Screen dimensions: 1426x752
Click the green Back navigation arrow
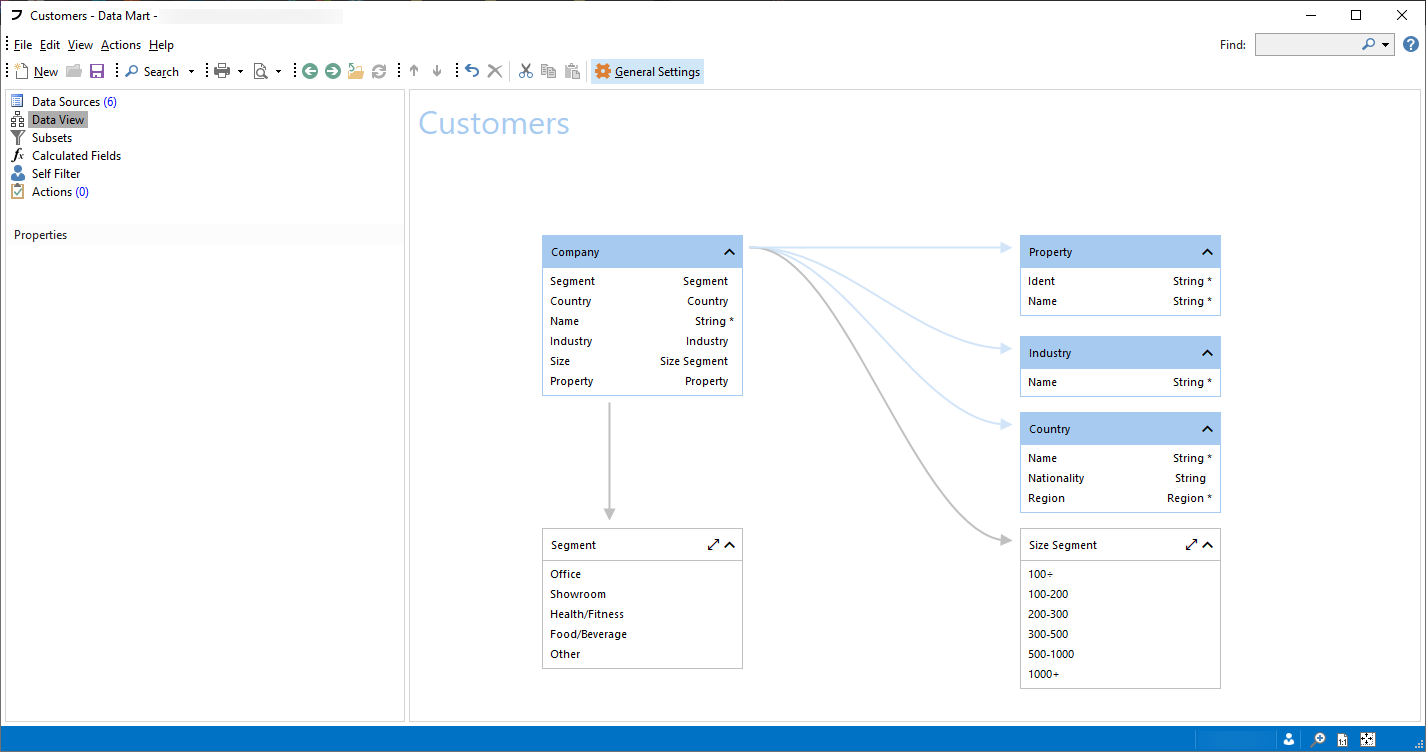(310, 71)
